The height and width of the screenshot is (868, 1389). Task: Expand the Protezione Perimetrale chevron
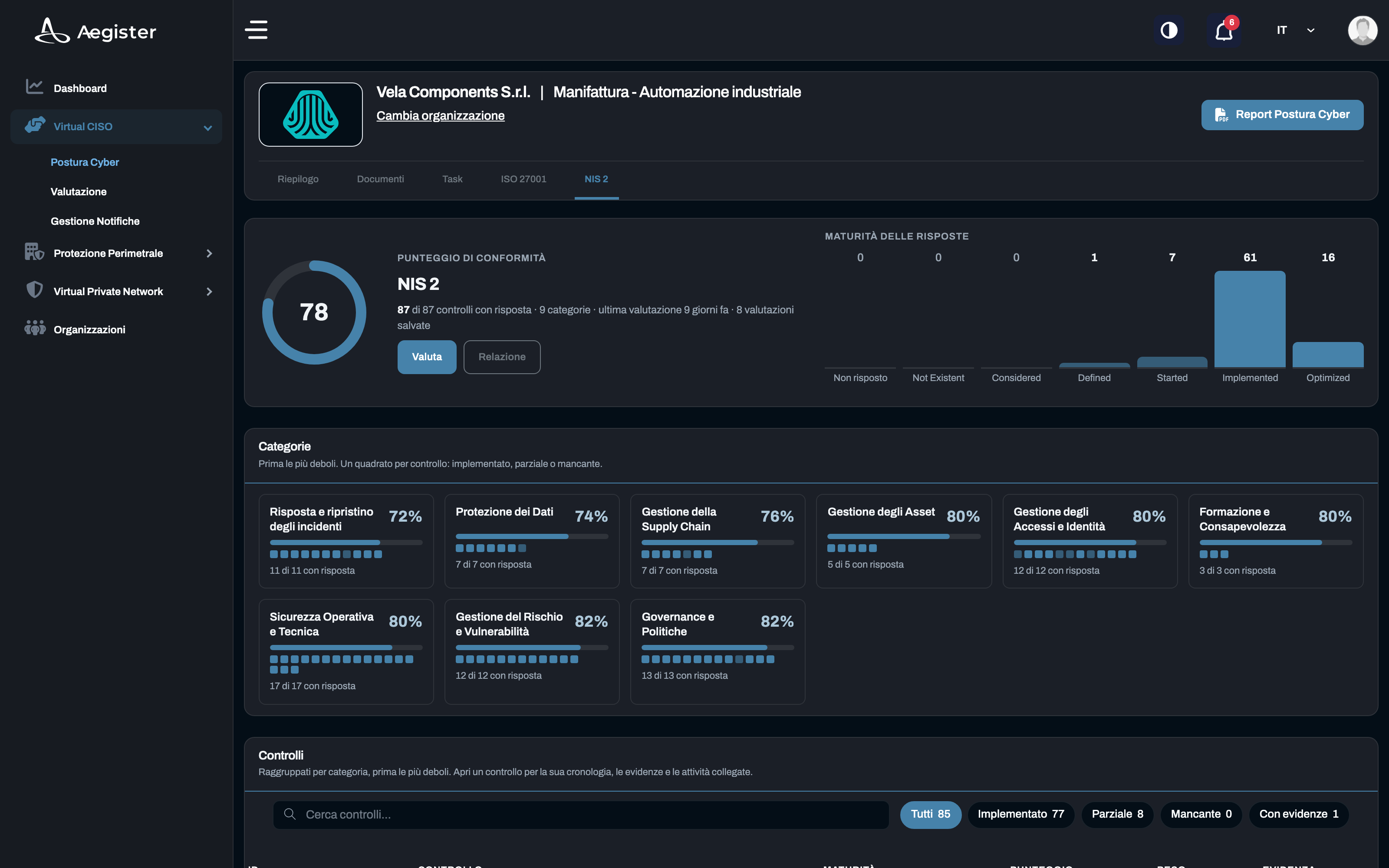(x=209, y=253)
